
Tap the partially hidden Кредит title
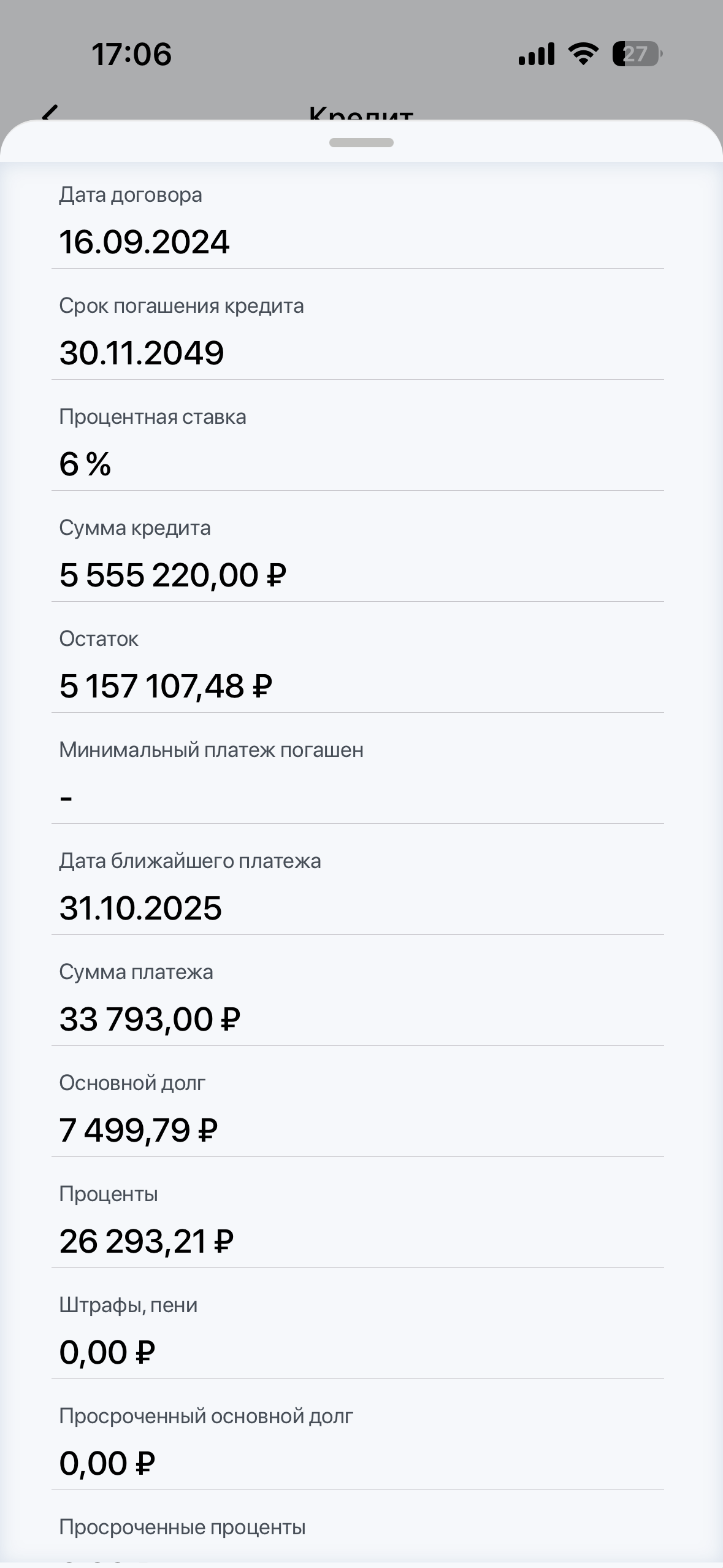point(361,114)
